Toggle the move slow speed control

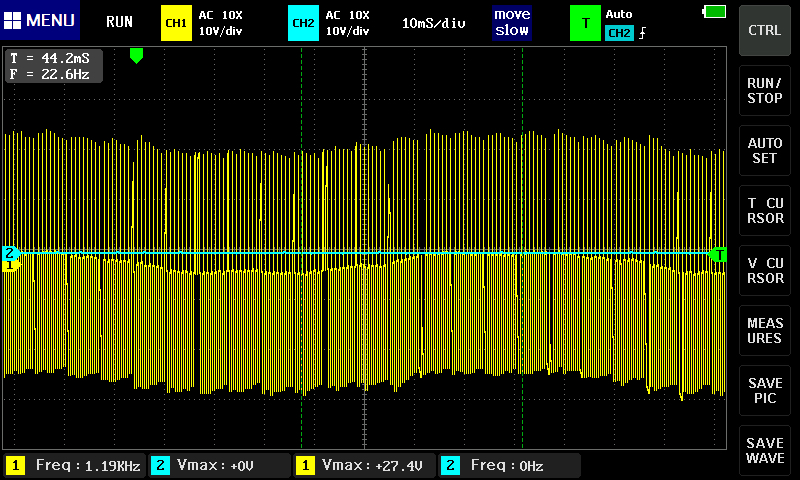tap(511, 23)
